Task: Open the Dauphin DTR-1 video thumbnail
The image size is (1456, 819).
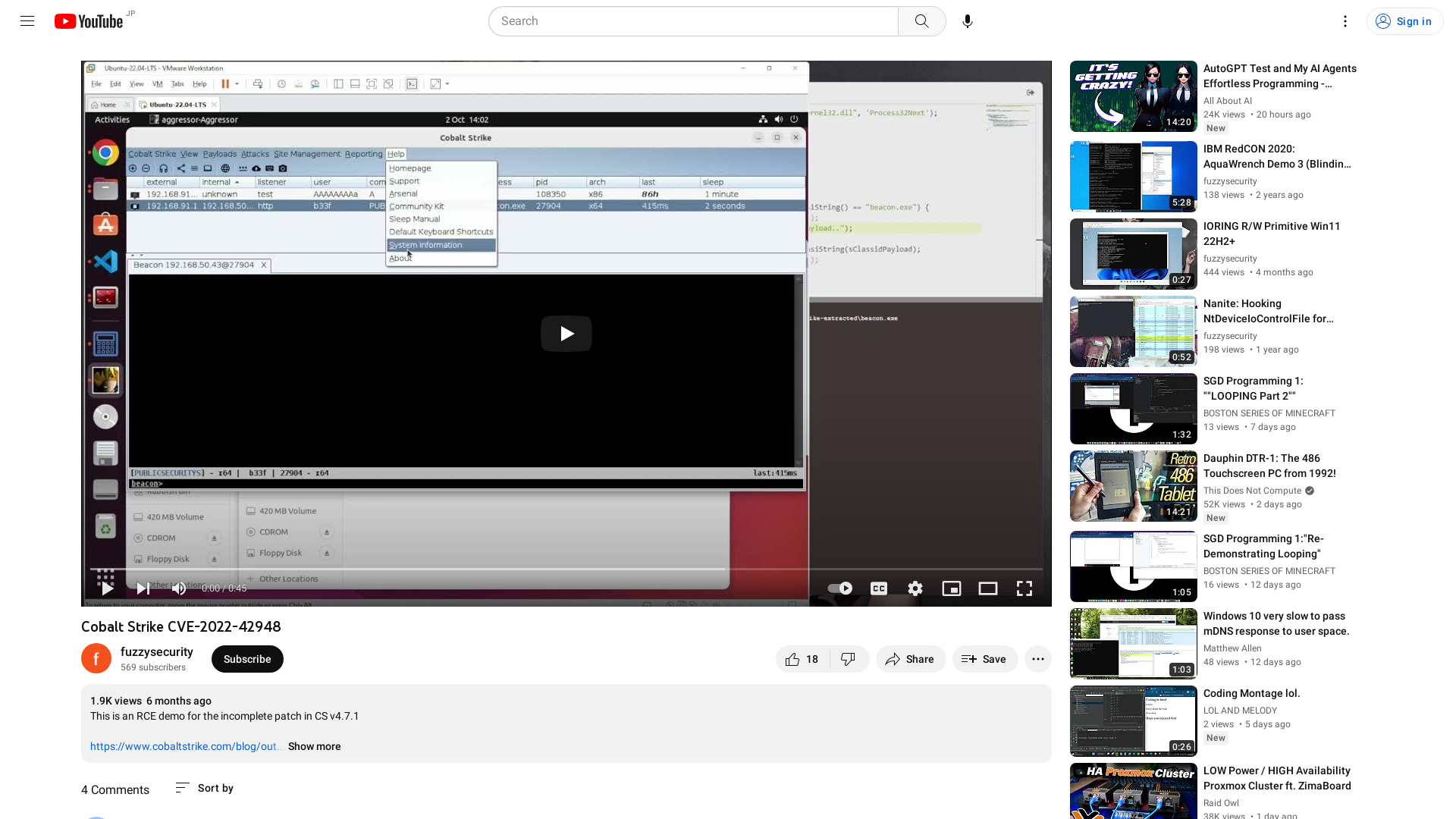Action: pos(1133,486)
